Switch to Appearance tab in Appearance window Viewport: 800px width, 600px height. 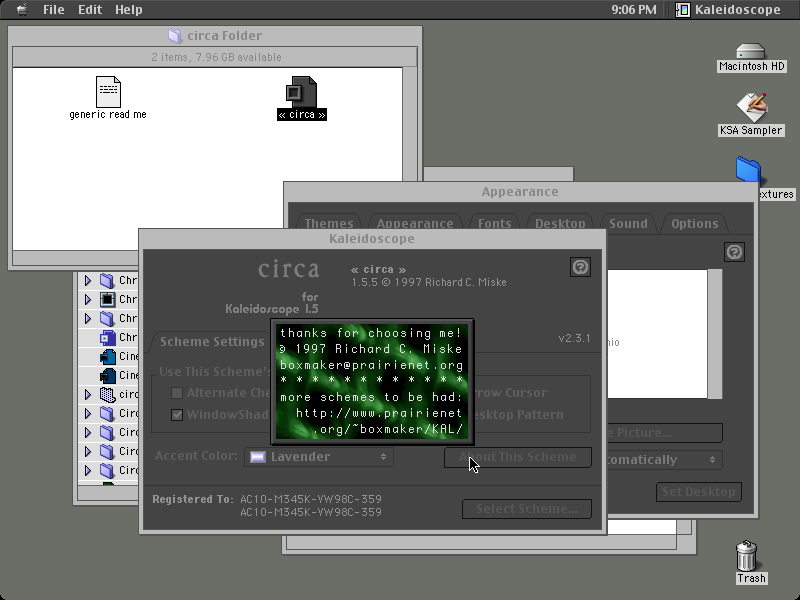pos(415,223)
